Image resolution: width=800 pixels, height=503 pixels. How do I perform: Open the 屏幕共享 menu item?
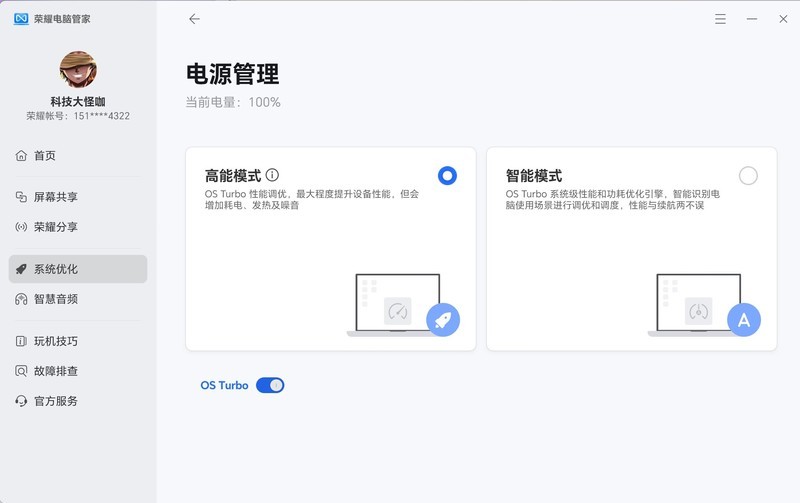pyautogui.click(x=78, y=197)
